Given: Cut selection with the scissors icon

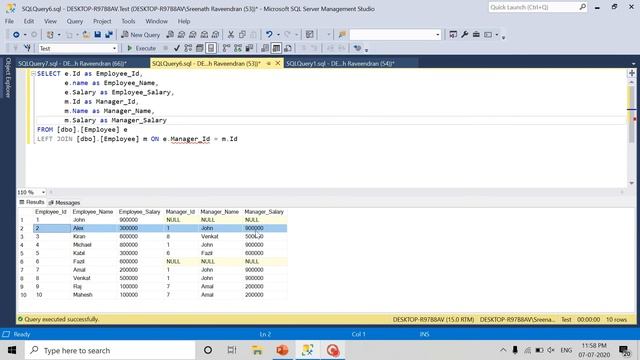Looking at the screenshot, I should (x=231, y=35).
